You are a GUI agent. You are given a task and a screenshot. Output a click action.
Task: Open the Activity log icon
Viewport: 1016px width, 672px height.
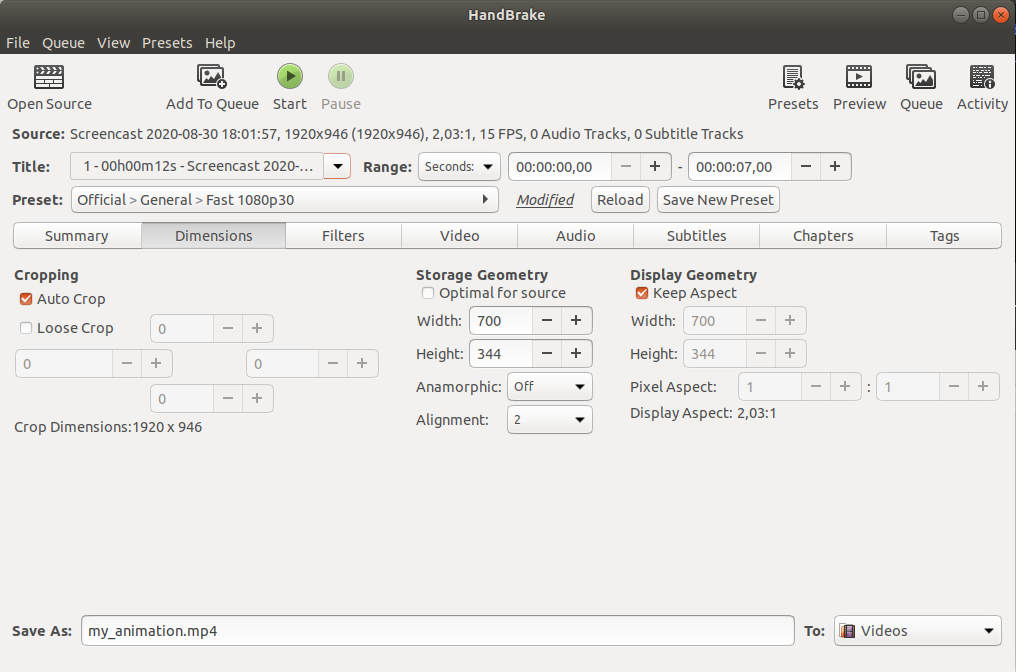tap(982, 77)
